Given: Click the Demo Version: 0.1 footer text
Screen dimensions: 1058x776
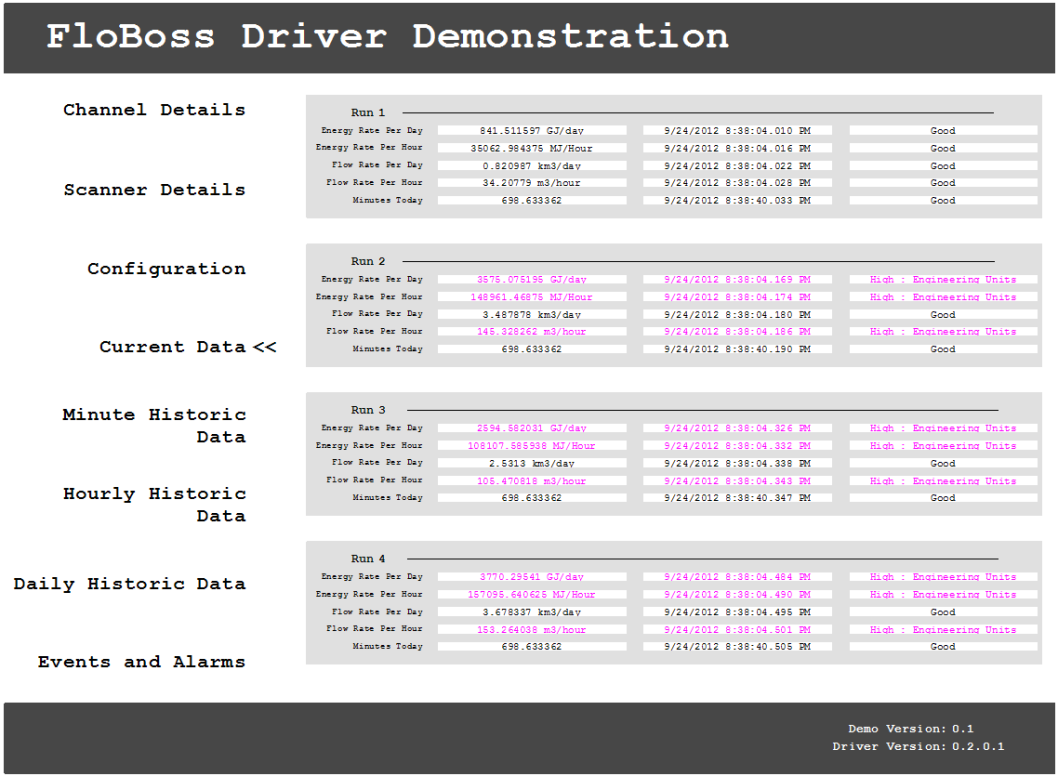Looking at the screenshot, I should coord(910,729).
